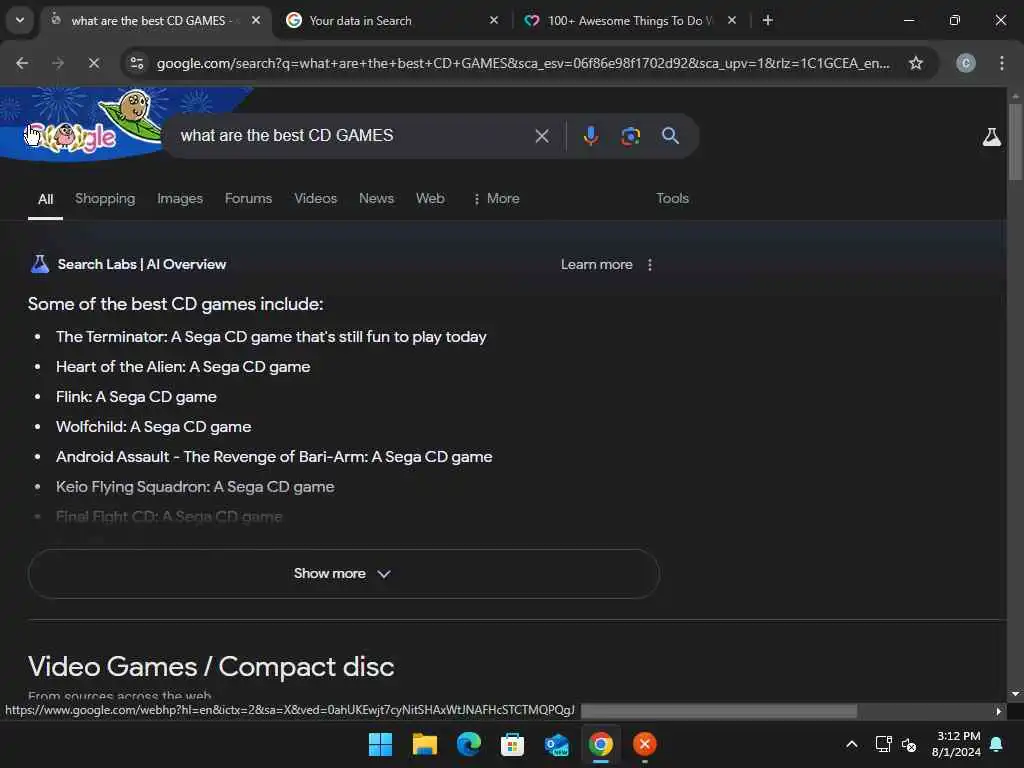The height and width of the screenshot is (768, 1024).
Task: Switch to News results
Action: coord(376,199)
